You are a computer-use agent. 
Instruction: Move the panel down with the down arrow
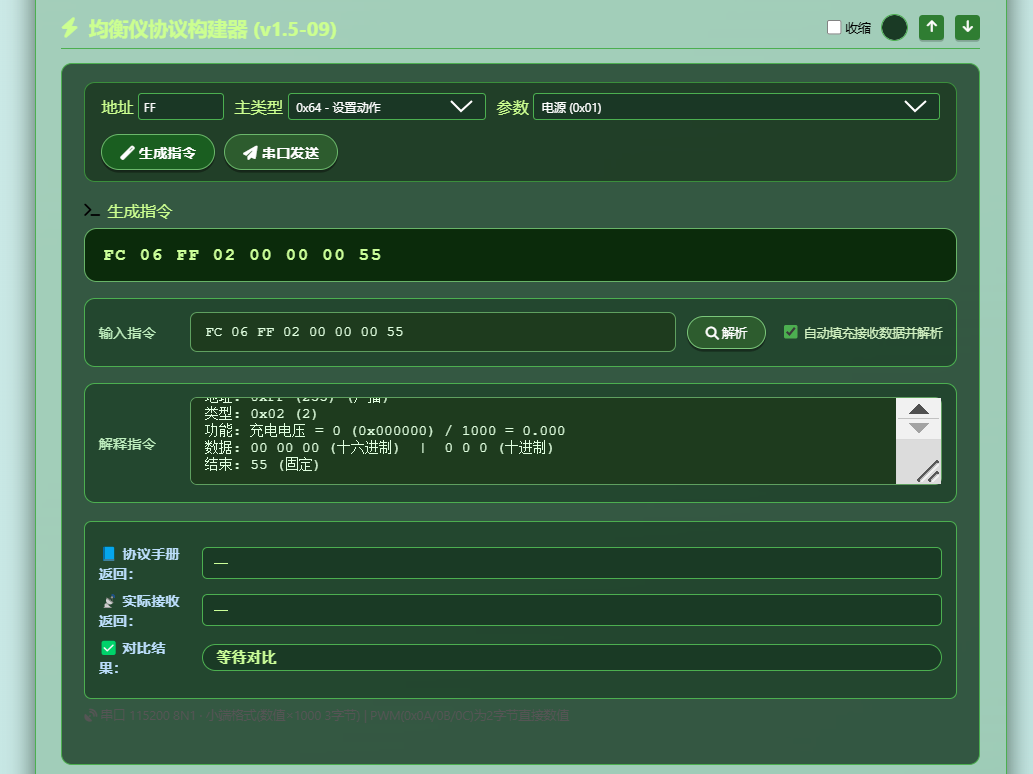(968, 28)
